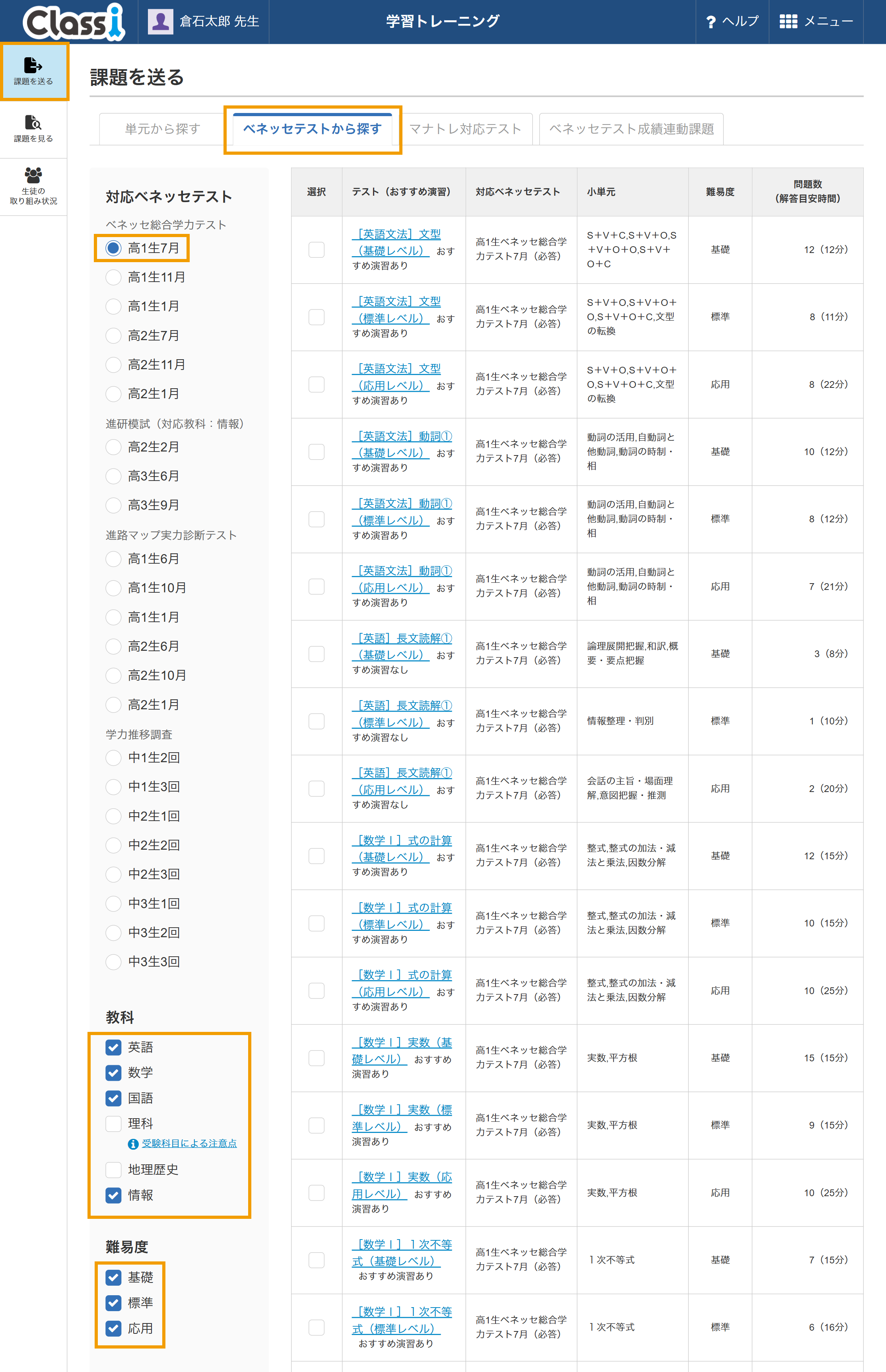886x1372 pixels.
Task: Open 受験科目による注意点 link
Action: [x=189, y=1144]
